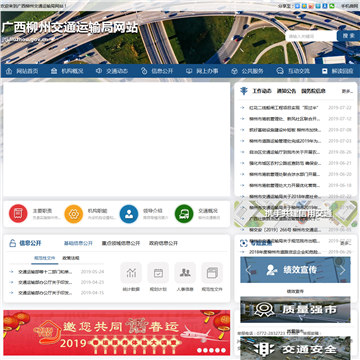360x360 pixels.
Task: Open 网上办事 in the navigation bar
Action: pyautogui.click(x=207, y=71)
